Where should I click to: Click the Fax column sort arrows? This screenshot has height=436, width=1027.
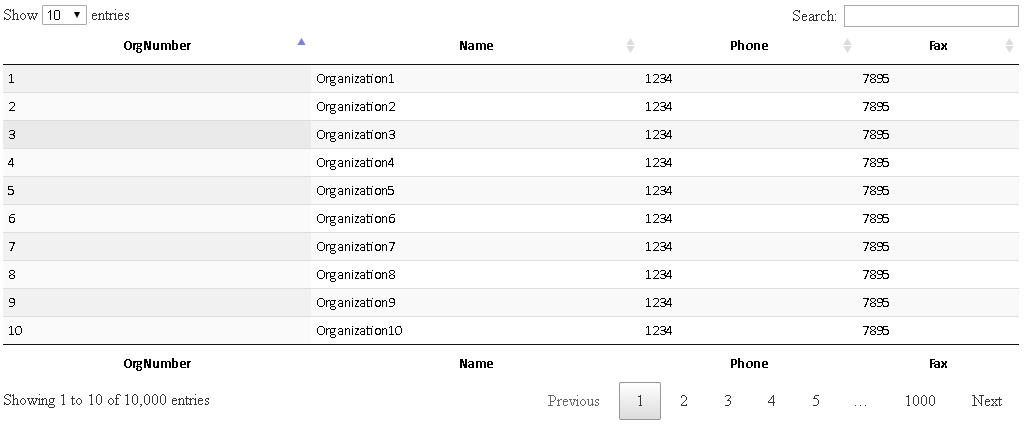1009,45
